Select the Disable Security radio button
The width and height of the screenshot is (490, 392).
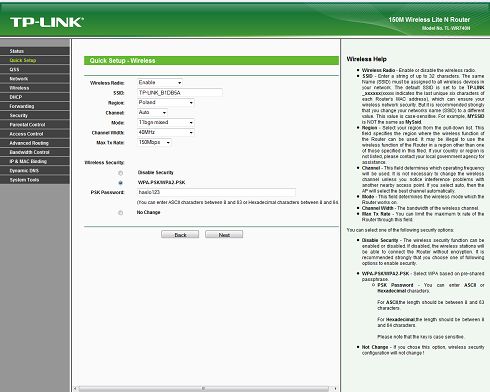(x=120, y=173)
